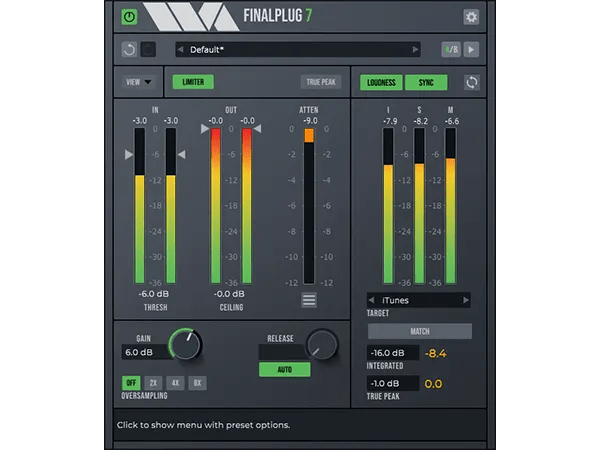Select 4X oversampling
Image resolution: width=600 pixels, height=450 pixels.
pos(175,383)
